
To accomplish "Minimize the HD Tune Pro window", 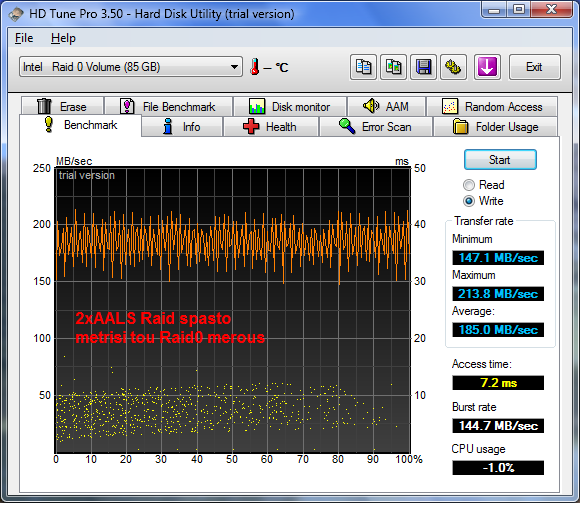I will 494,10.
